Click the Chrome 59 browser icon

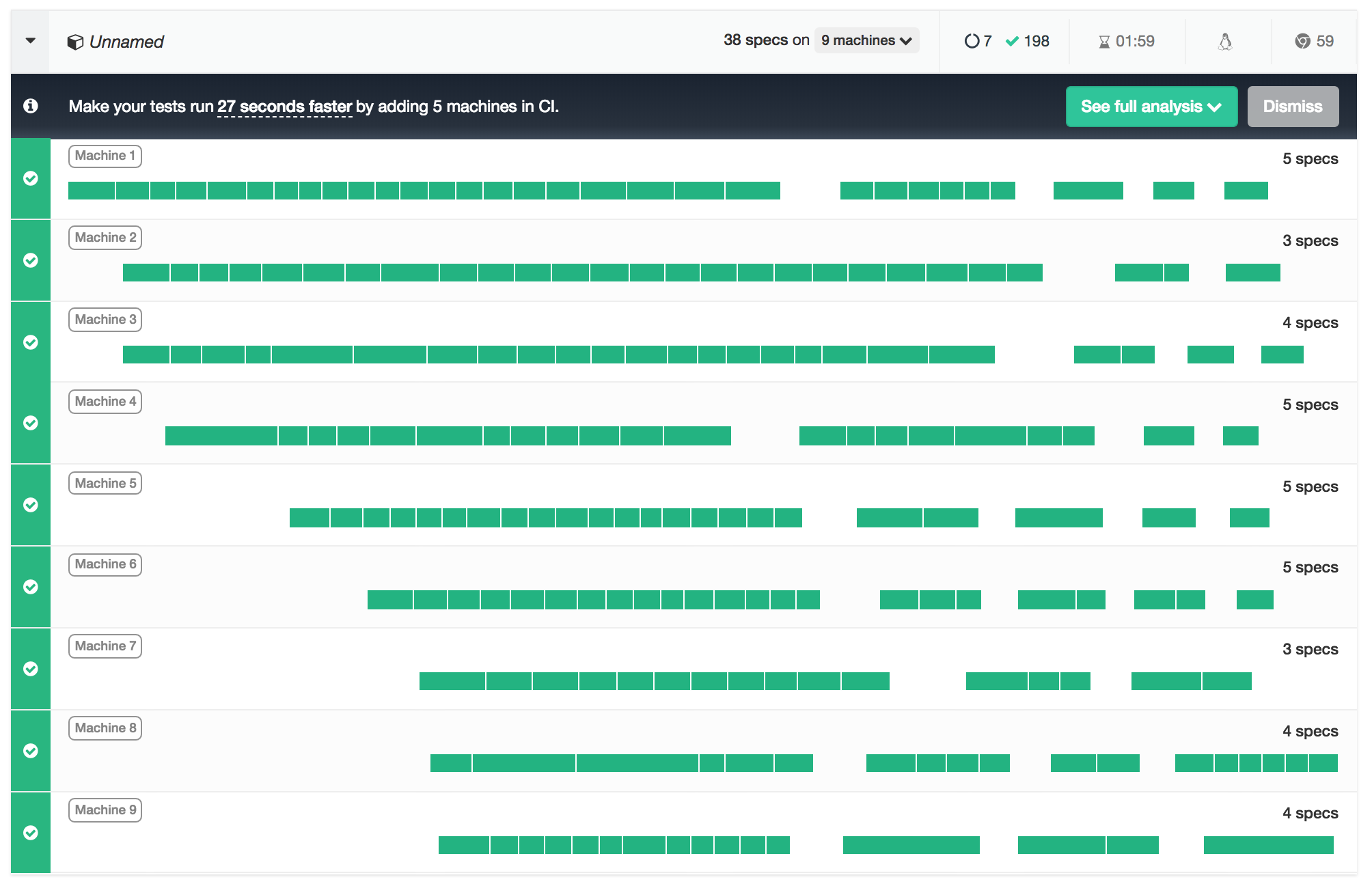point(1302,41)
